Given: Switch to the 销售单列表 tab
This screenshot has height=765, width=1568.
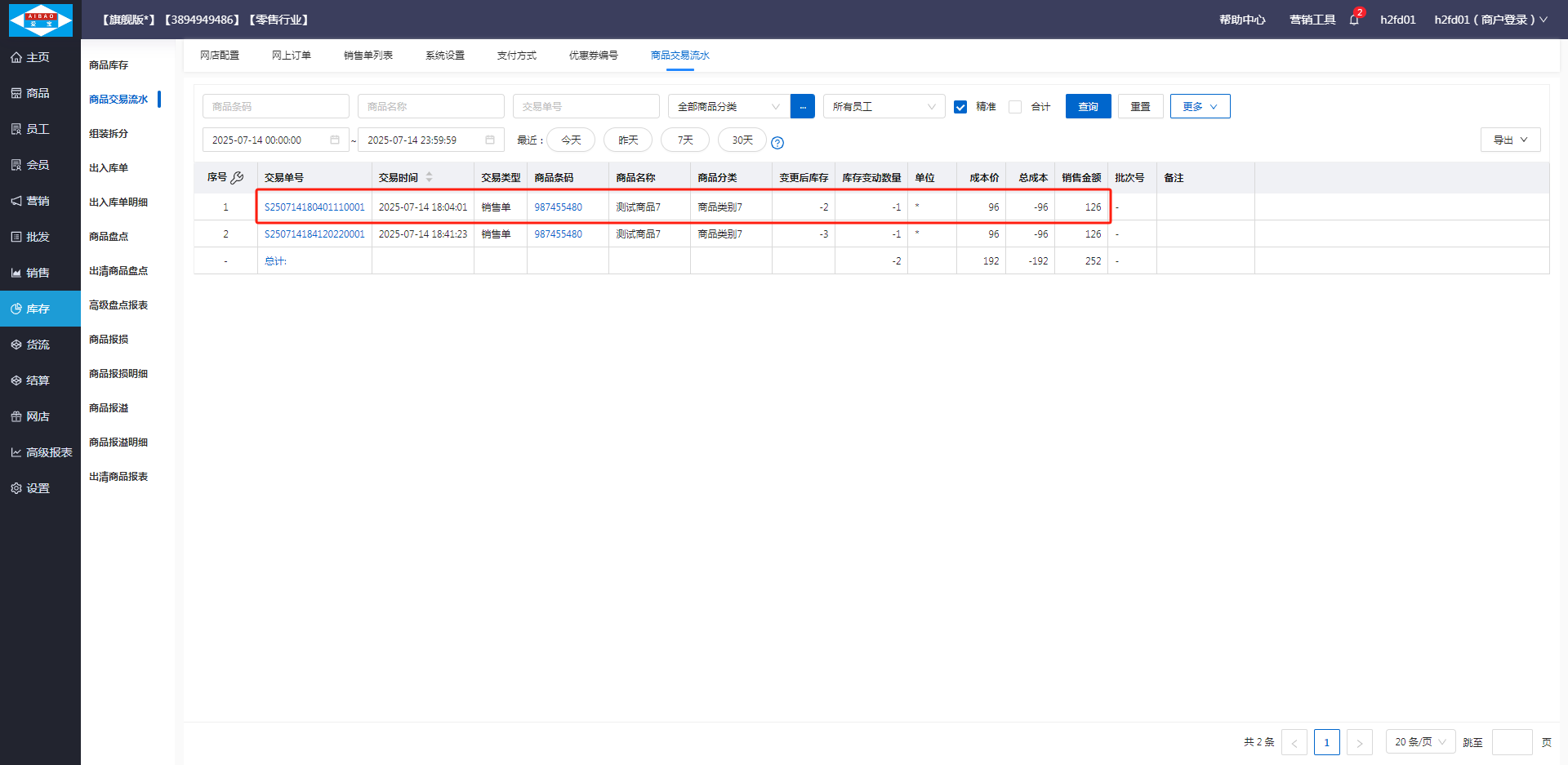Looking at the screenshot, I should coord(367,56).
